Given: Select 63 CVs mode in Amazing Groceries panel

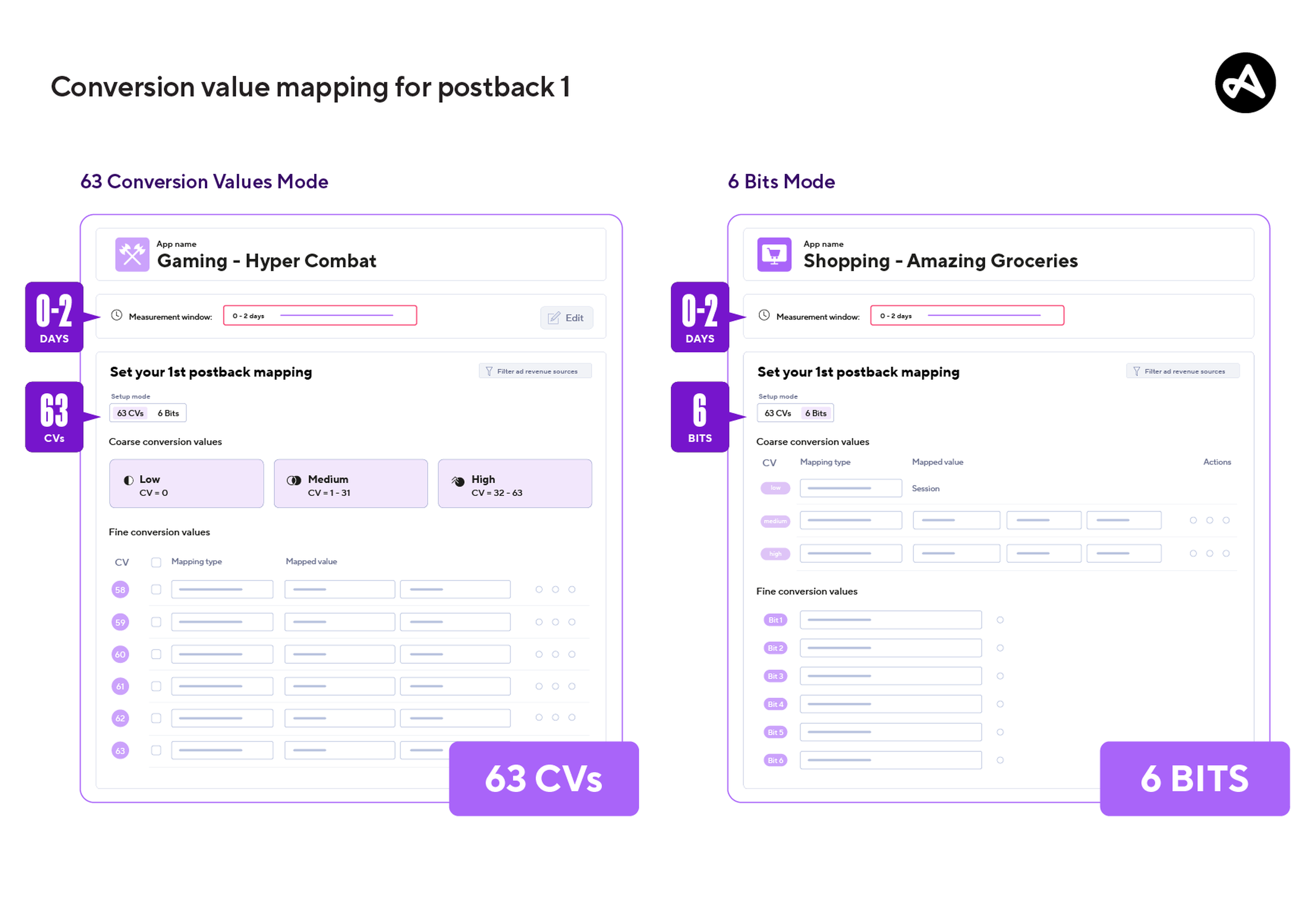Looking at the screenshot, I should 777,413.
